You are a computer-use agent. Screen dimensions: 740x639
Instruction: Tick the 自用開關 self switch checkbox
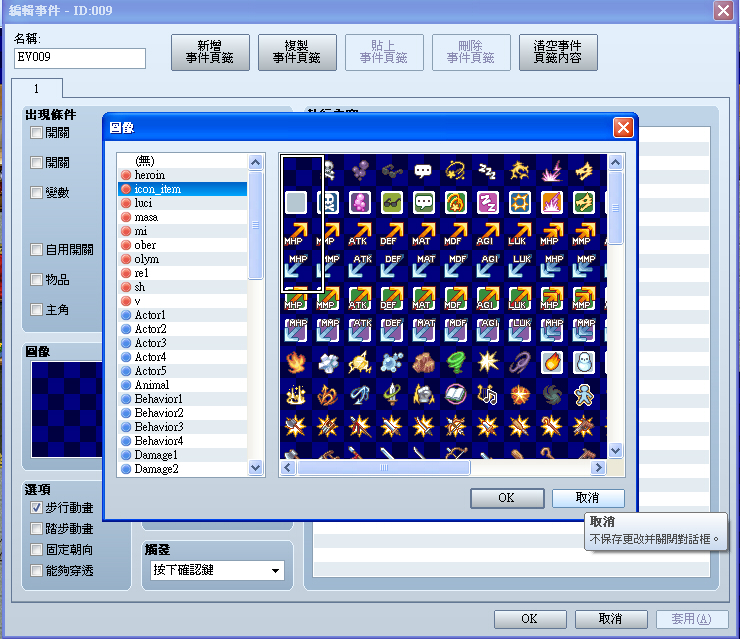coord(36,250)
